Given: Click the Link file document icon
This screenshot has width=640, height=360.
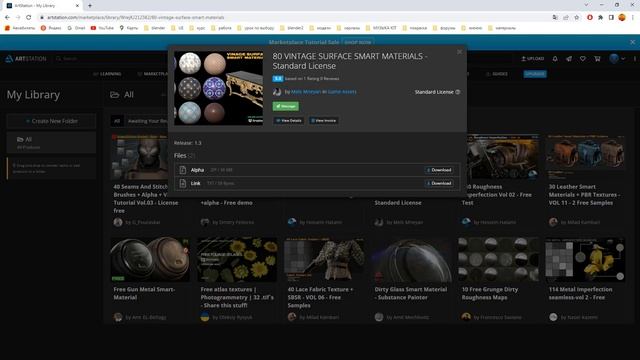Looking at the screenshot, I should click(x=183, y=183).
